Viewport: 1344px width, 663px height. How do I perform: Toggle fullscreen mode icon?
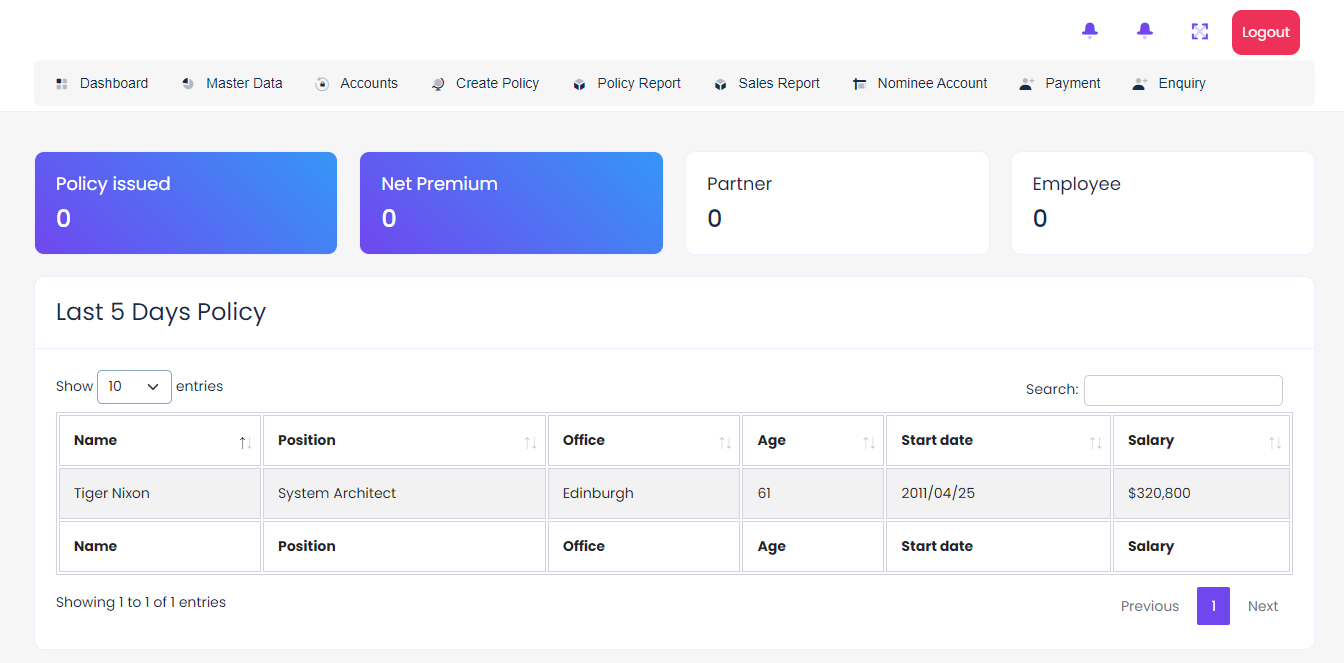tap(1200, 32)
